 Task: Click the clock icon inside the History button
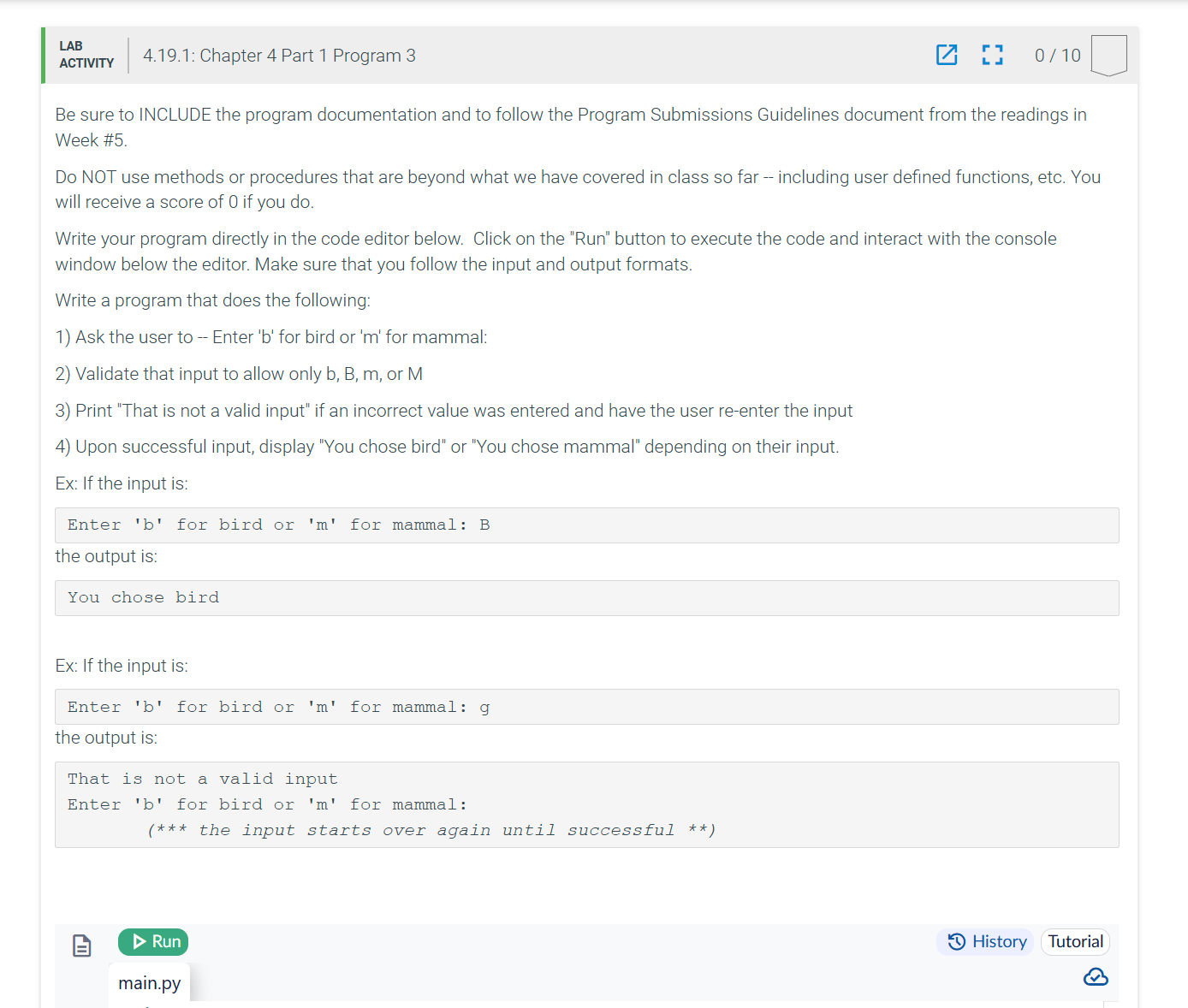(956, 941)
